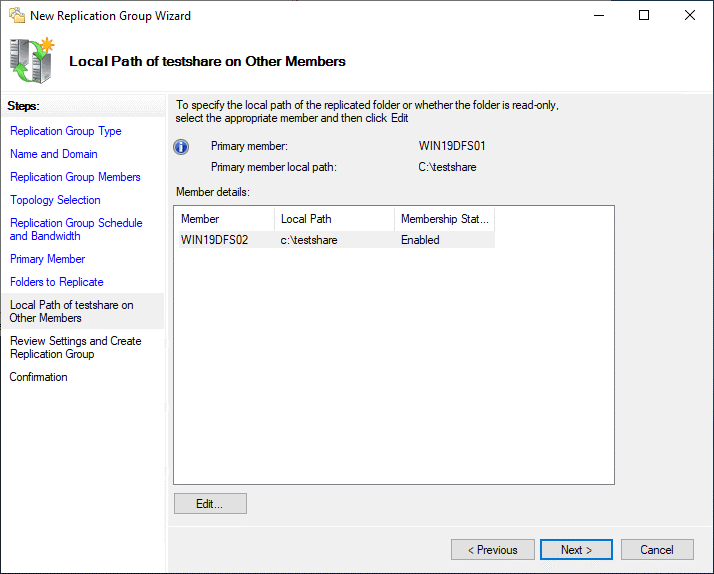Go back with the Previous button

[x=492, y=550]
